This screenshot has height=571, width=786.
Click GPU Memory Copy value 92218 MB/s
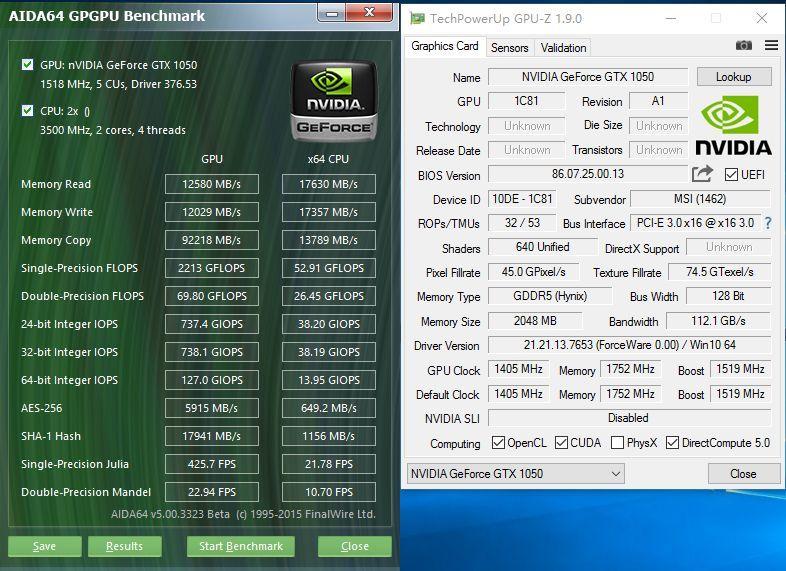[212, 240]
